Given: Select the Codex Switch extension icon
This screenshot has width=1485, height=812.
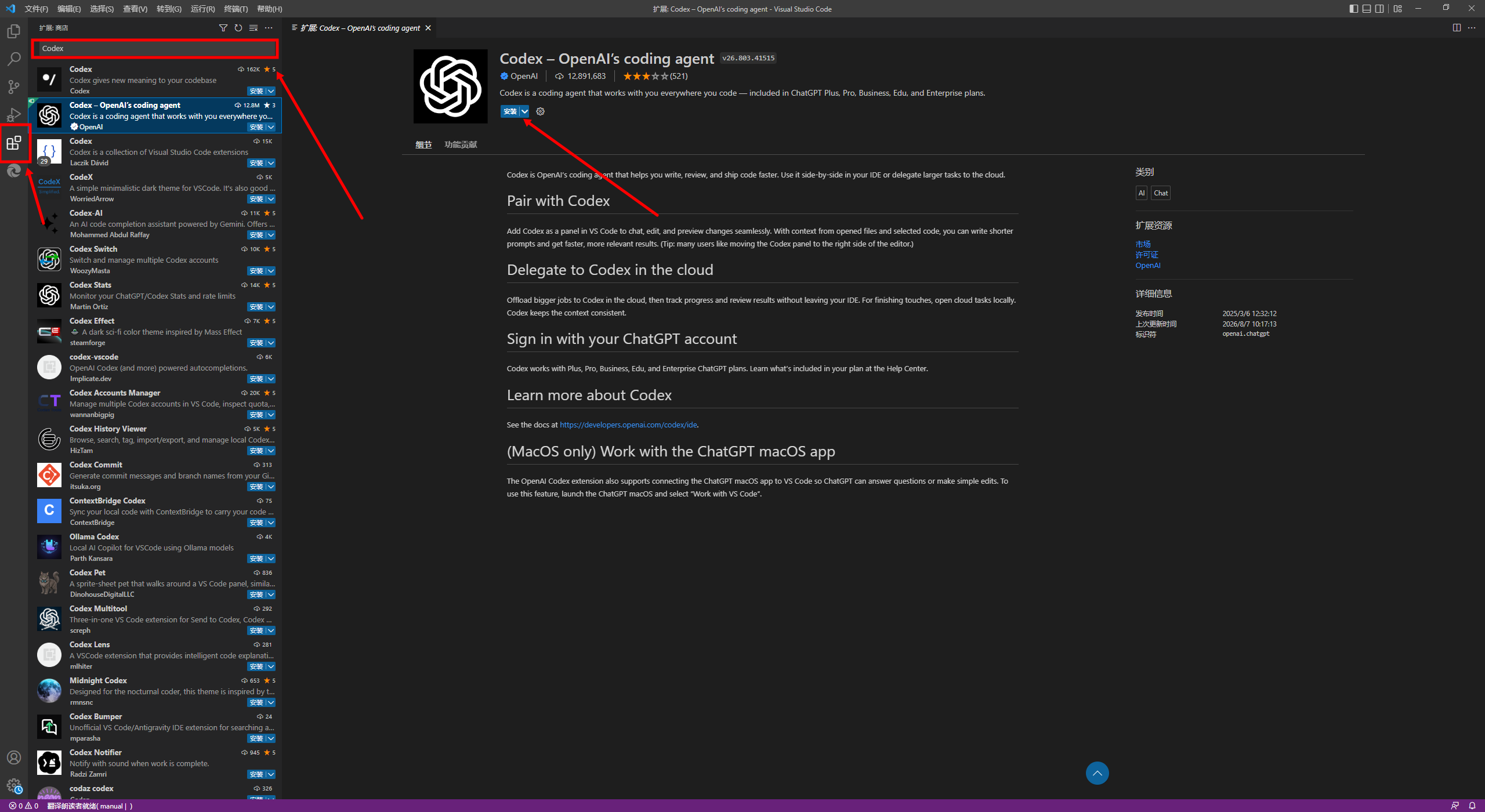Looking at the screenshot, I should tap(49, 259).
